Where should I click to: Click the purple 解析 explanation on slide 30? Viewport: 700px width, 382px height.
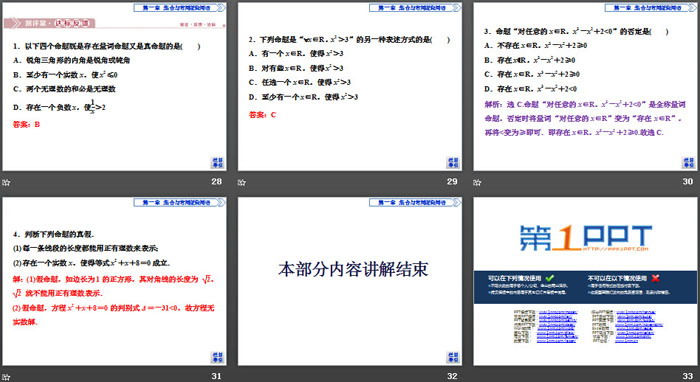(585, 118)
